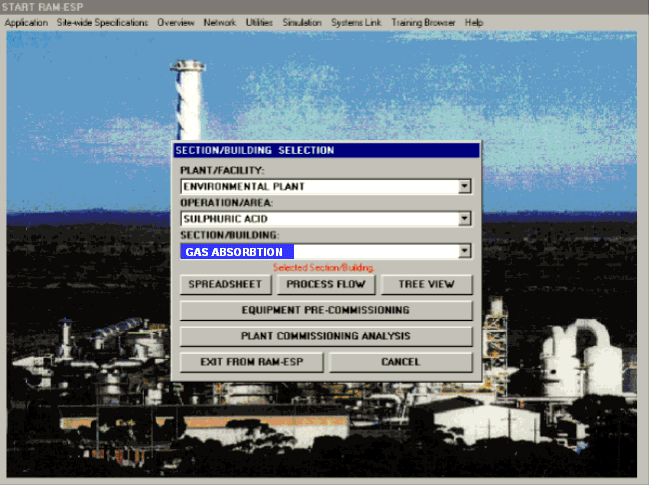This screenshot has width=649, height=485.
Task: Open the PROCESS FLOW view
Action: pos(326,284)
